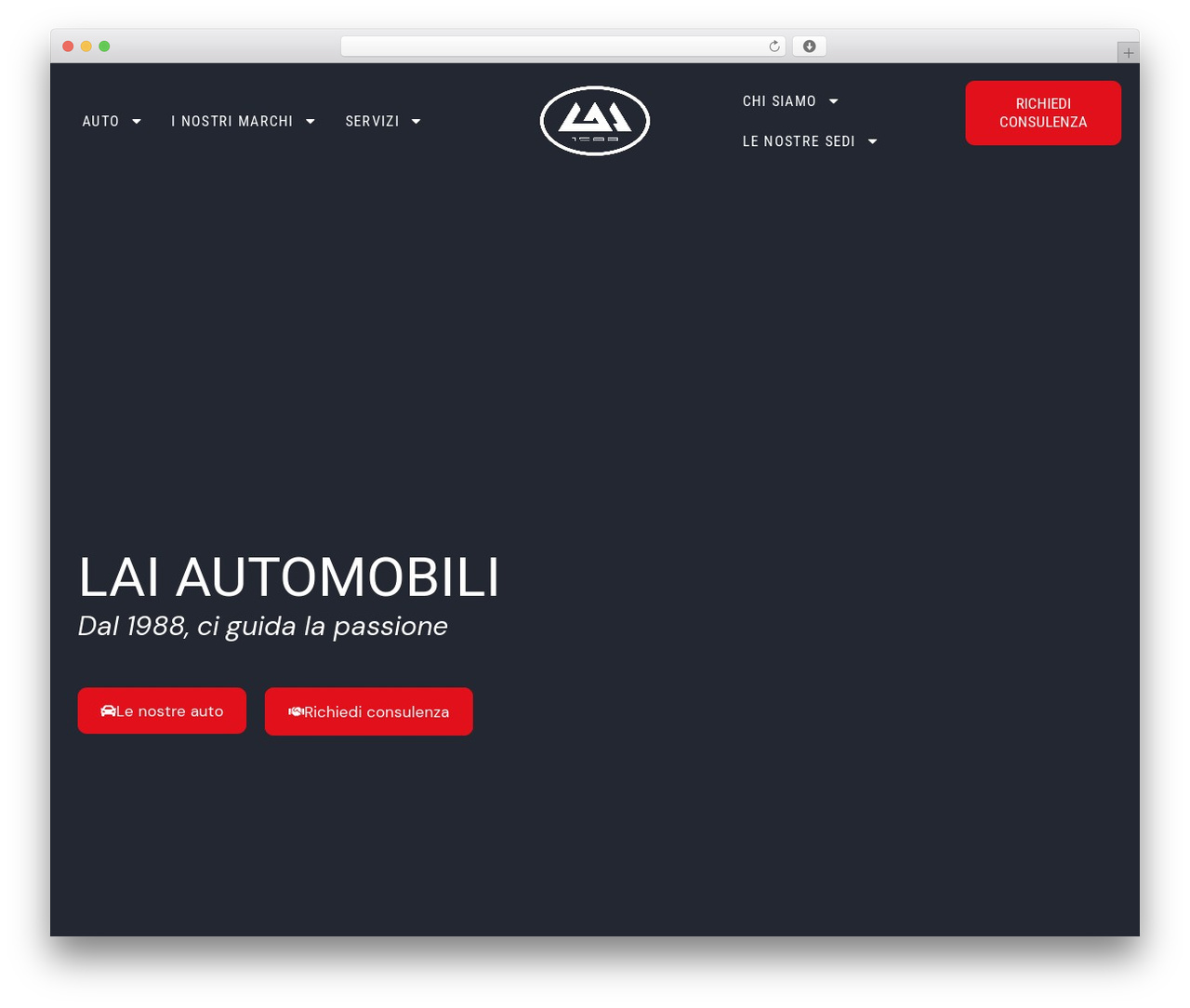Maximize the window with the green button
Image resolution: width=1190 pixels, height=1008 pixels.
tap(104, 46)
